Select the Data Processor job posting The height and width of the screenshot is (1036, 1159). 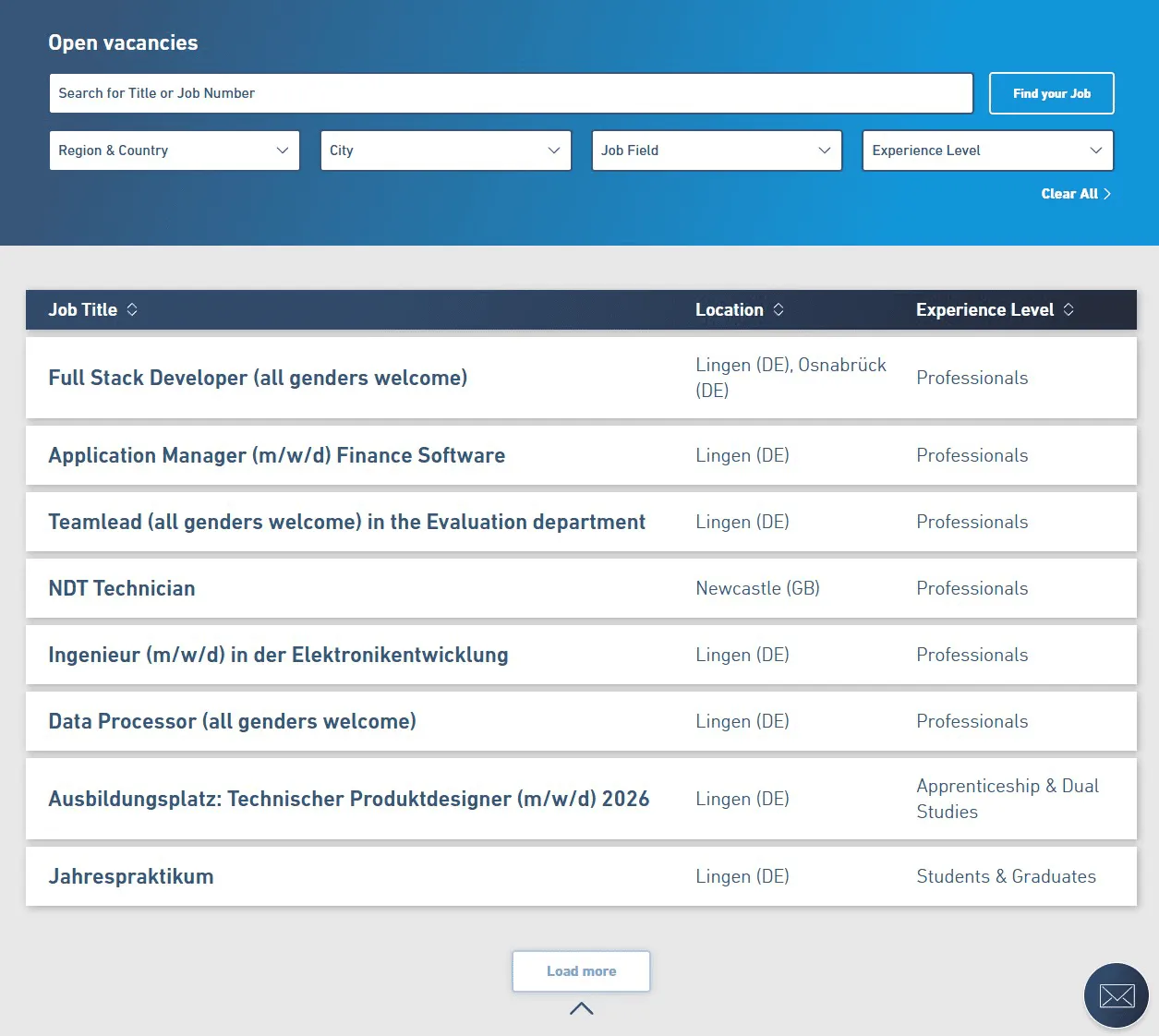232,721
